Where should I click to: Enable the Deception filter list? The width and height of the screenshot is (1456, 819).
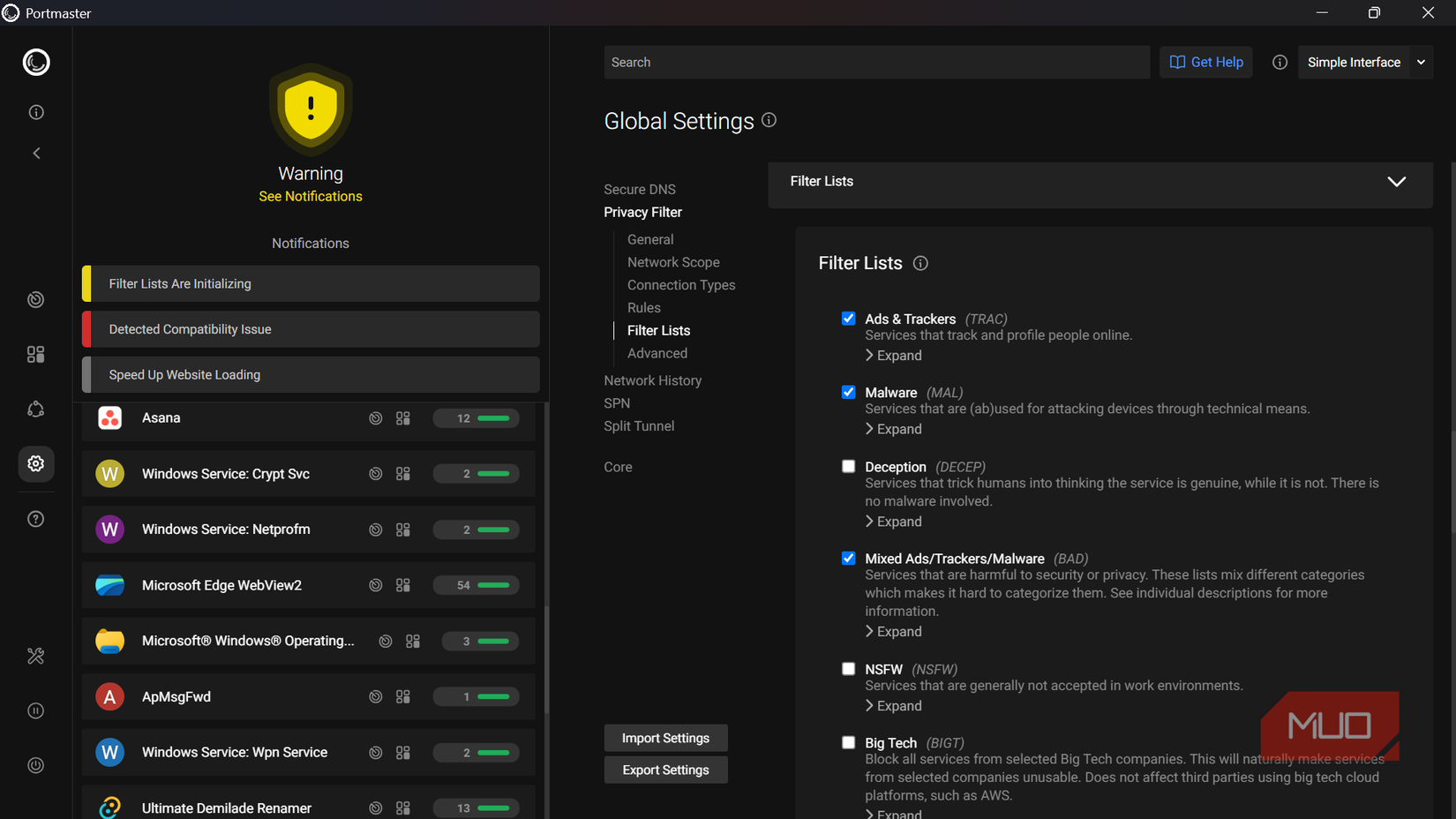tap(849, 466)
